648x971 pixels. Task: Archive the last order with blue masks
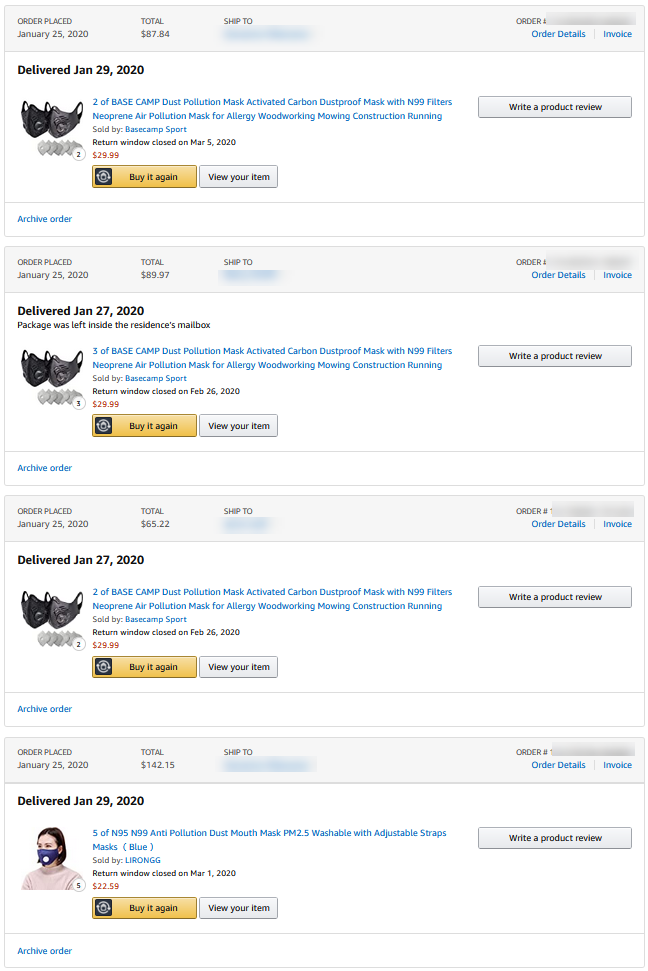pyautogui.click(x=45, y=951)
